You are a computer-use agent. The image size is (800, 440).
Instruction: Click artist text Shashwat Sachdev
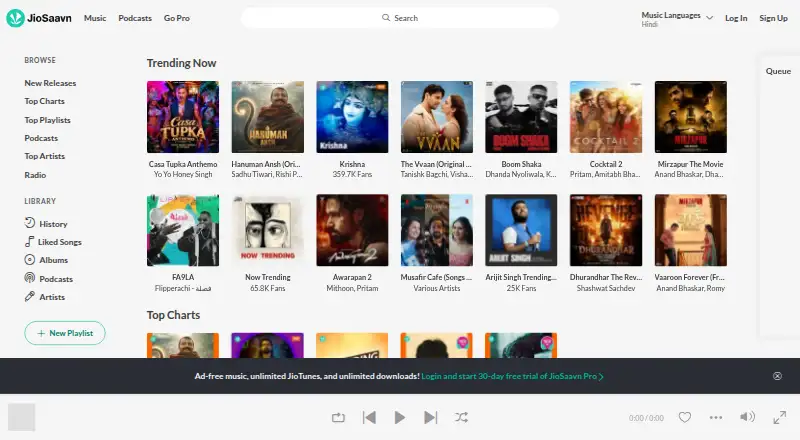coord(606,288)
